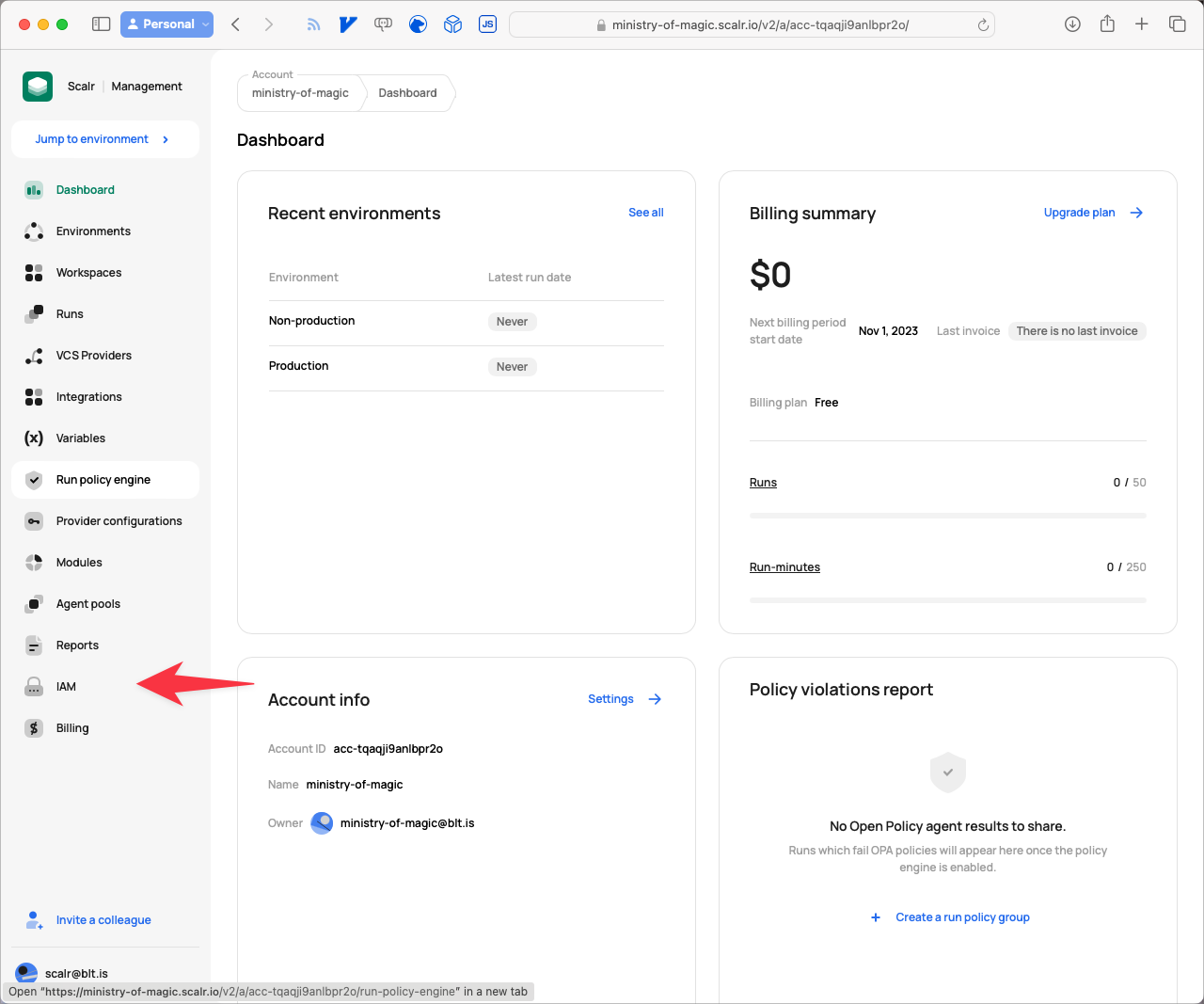Click the Upgrade plan arrow
The width and height of the screenshot is (1204, 1004).
pos(1136,213)
